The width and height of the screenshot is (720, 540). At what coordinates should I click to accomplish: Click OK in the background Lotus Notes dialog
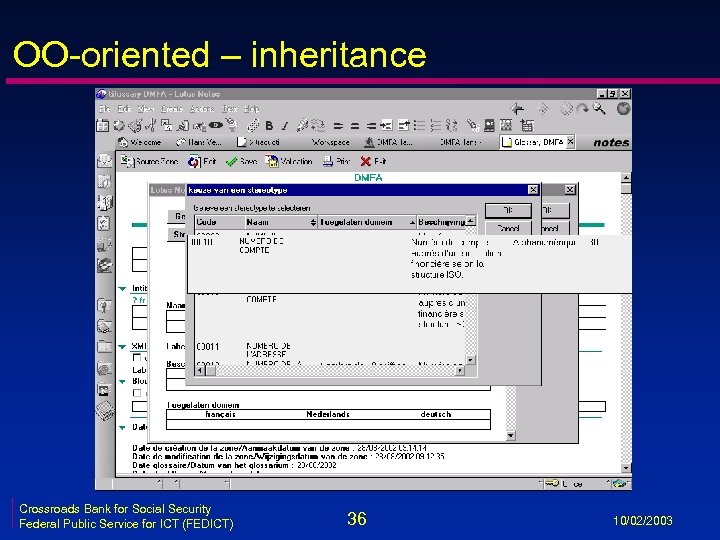click(555, 210)
